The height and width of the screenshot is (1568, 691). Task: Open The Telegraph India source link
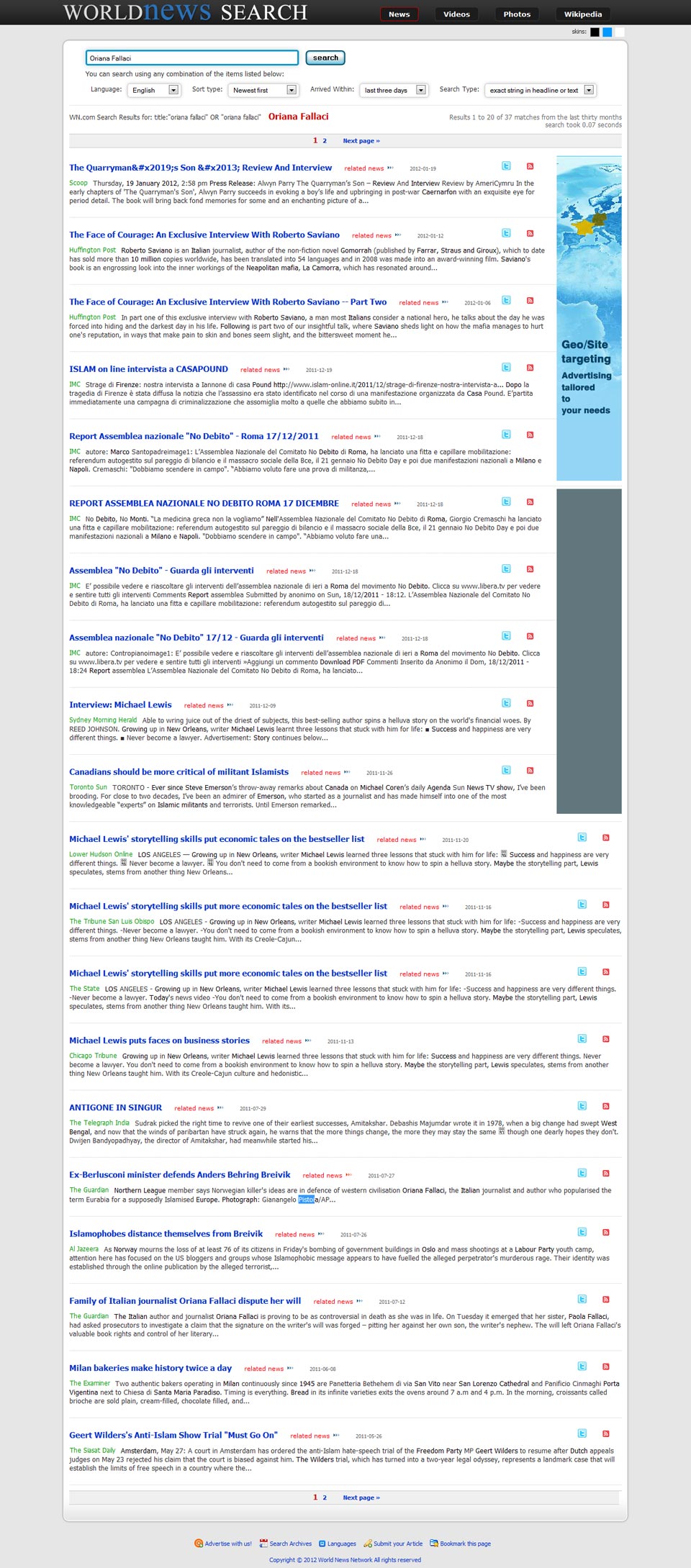pos(99,1123)
